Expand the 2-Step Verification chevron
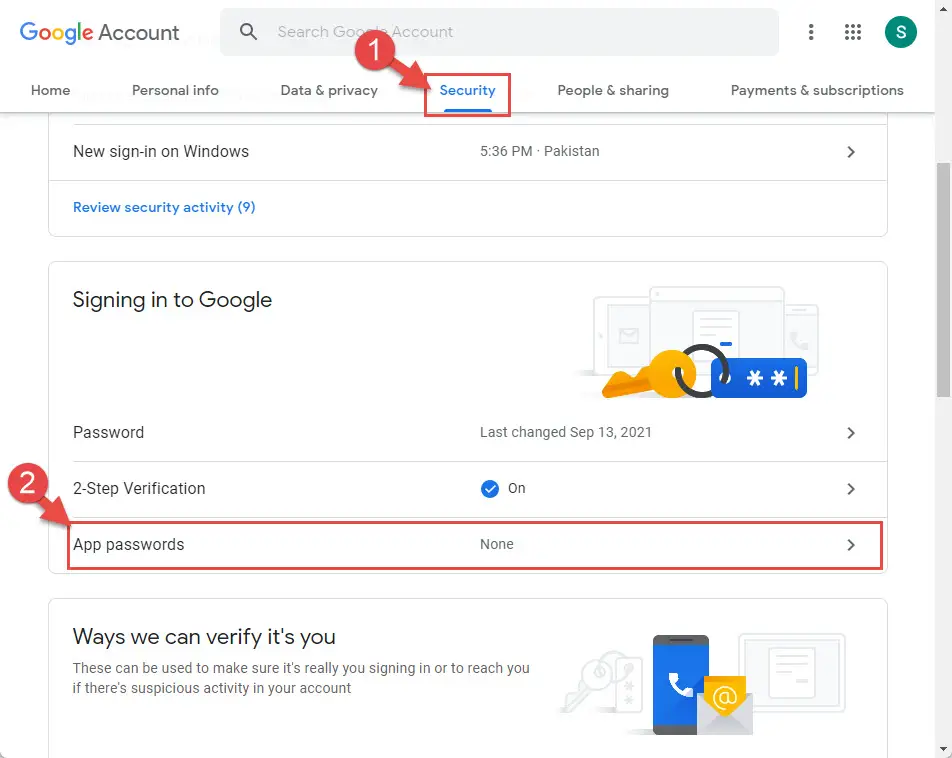The width and height of the screenshot is (952, 758). click(851, 489)
